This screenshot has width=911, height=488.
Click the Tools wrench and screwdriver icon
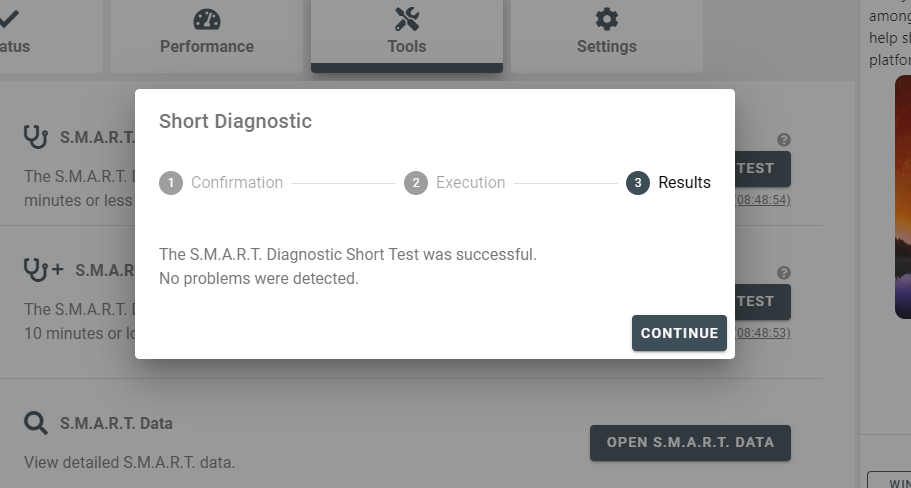[407, 19]
